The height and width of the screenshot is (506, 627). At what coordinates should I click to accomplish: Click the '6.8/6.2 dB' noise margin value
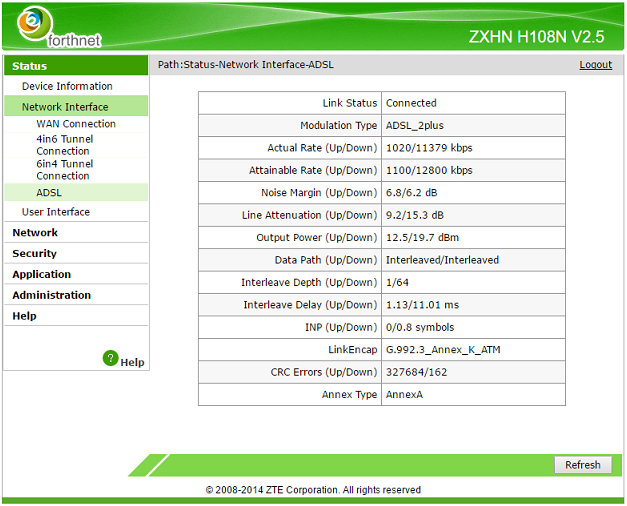[x=411, y=192]
